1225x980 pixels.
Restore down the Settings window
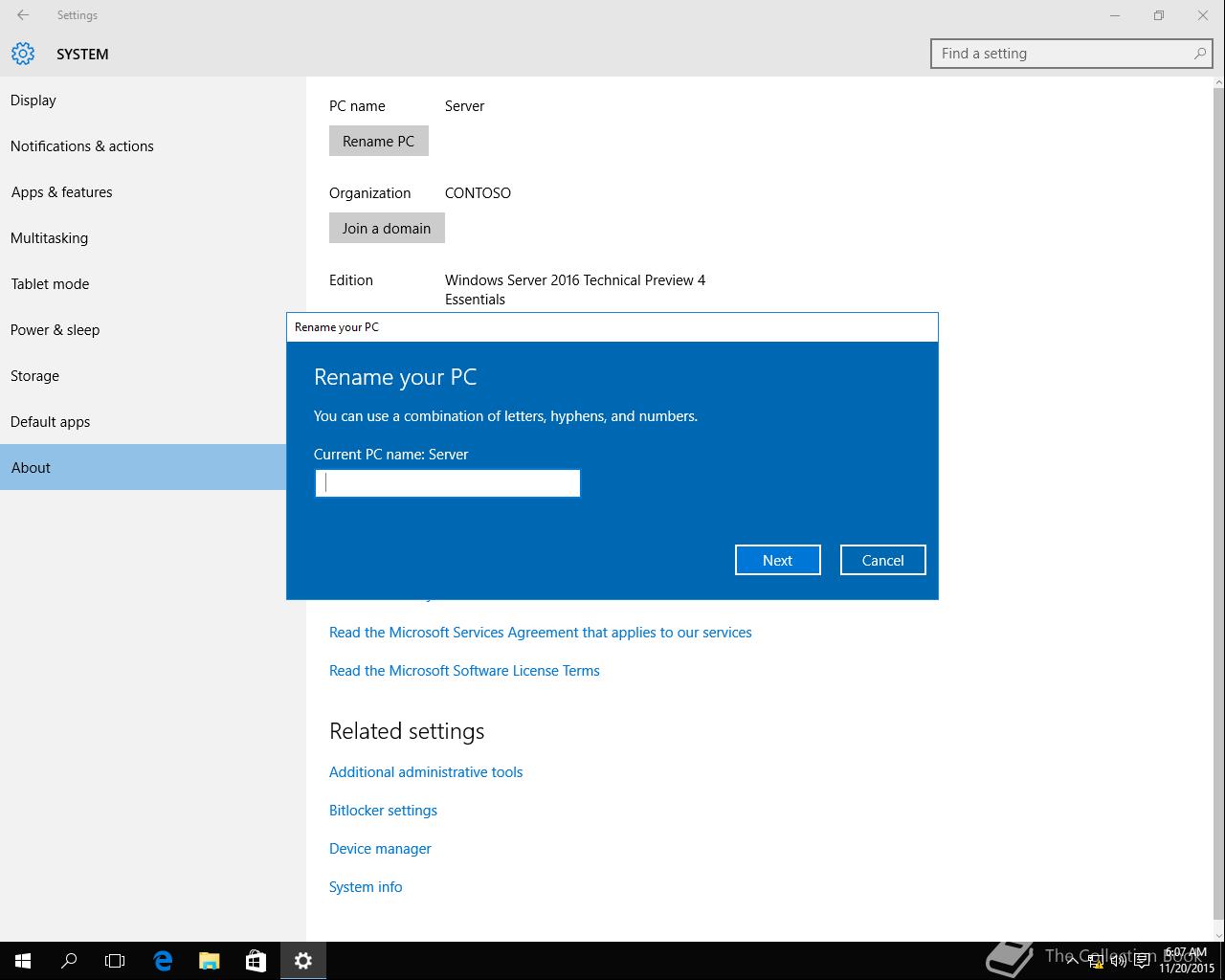click(1159, 15)
